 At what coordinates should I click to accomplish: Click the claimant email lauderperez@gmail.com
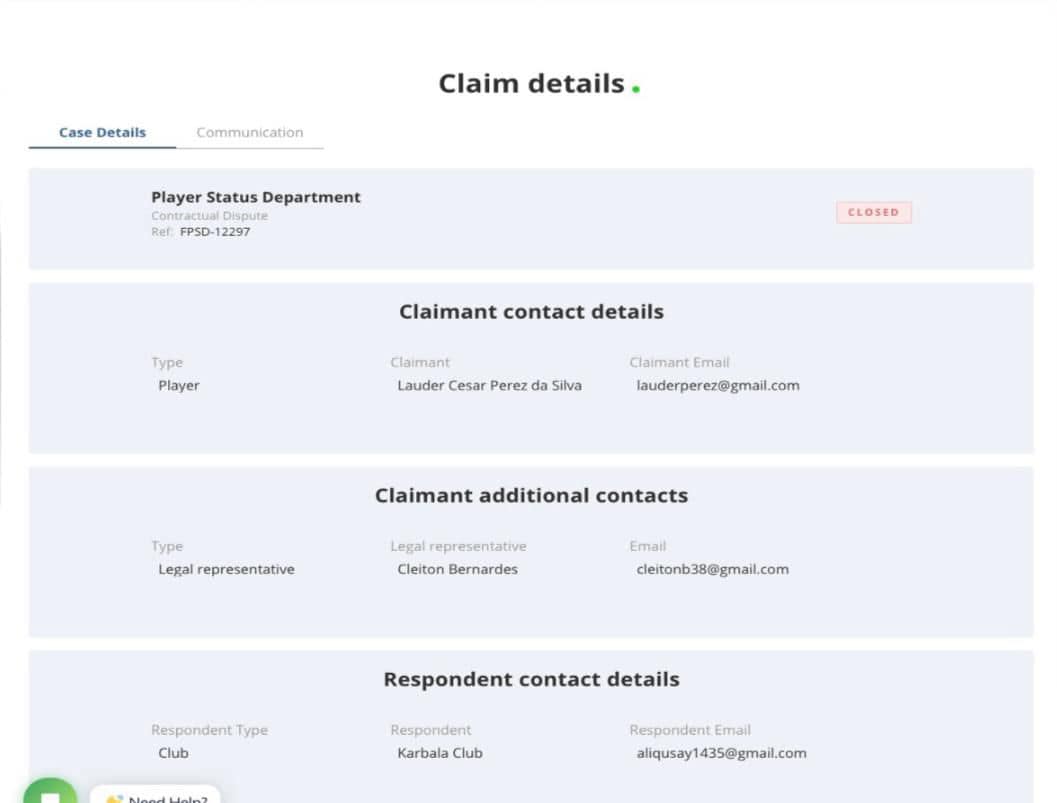pyautogui.click(x=717, y=385)
